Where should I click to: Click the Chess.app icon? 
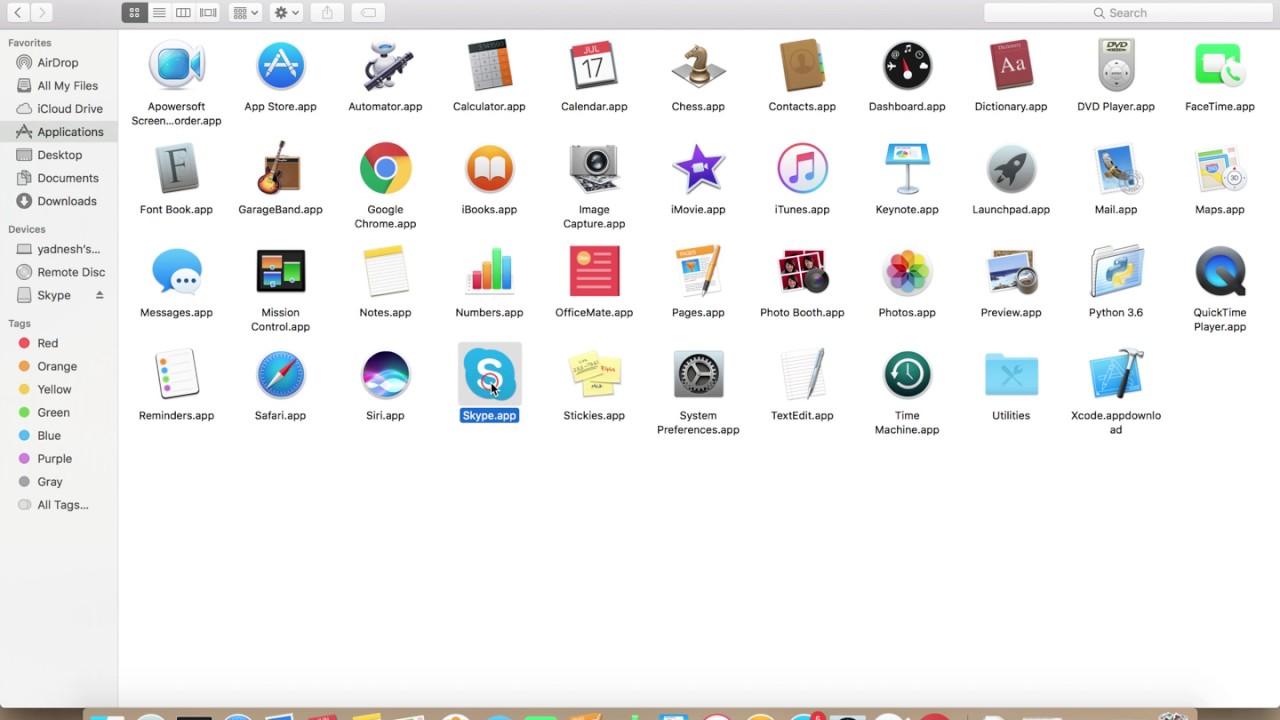coord(698,66)
